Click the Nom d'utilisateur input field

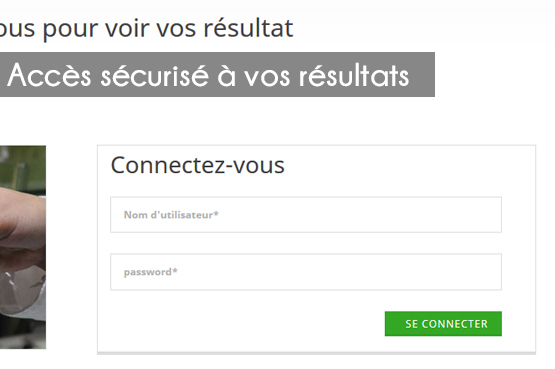coord(306,215)
